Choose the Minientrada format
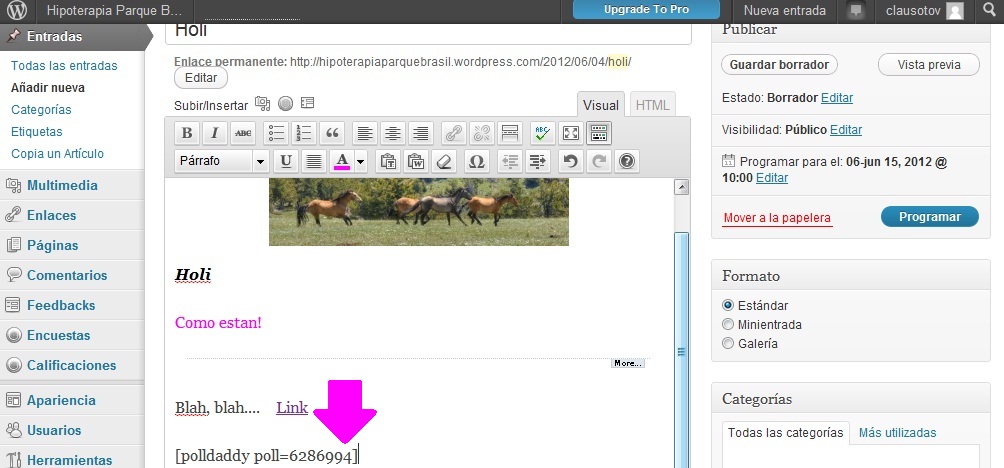1004x468 pixels. coord(728,324)
